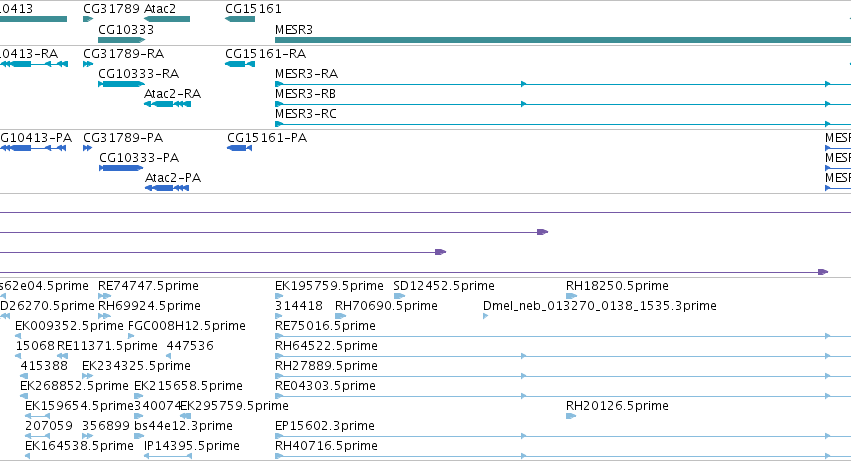The height and width of the screenshot is (461, 851).
Task: Click the IP14395.5prime EST glyph
Action: pyautogui.click(x=168, y=456)
